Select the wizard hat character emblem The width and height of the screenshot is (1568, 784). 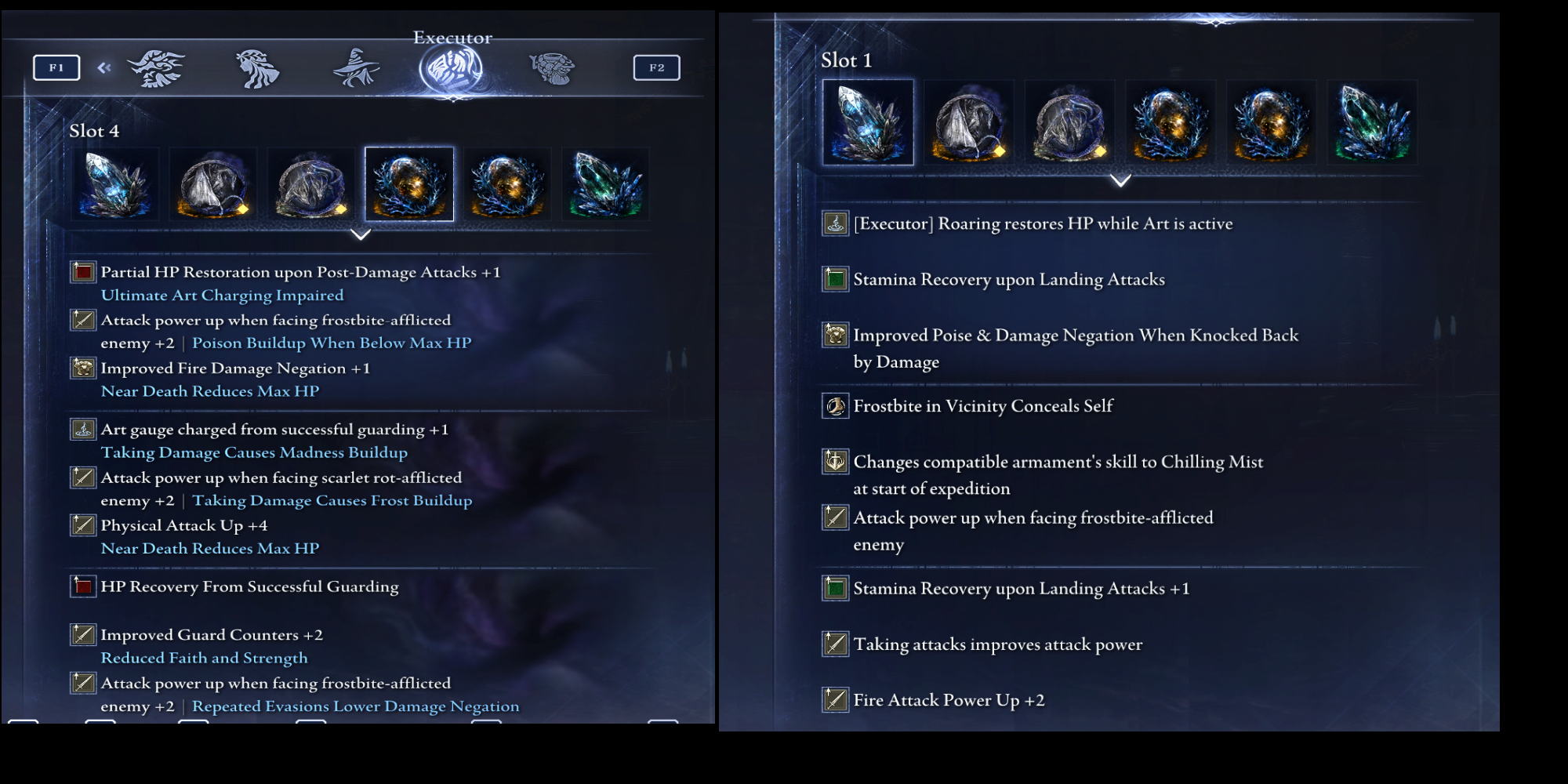tap(355, 68)
